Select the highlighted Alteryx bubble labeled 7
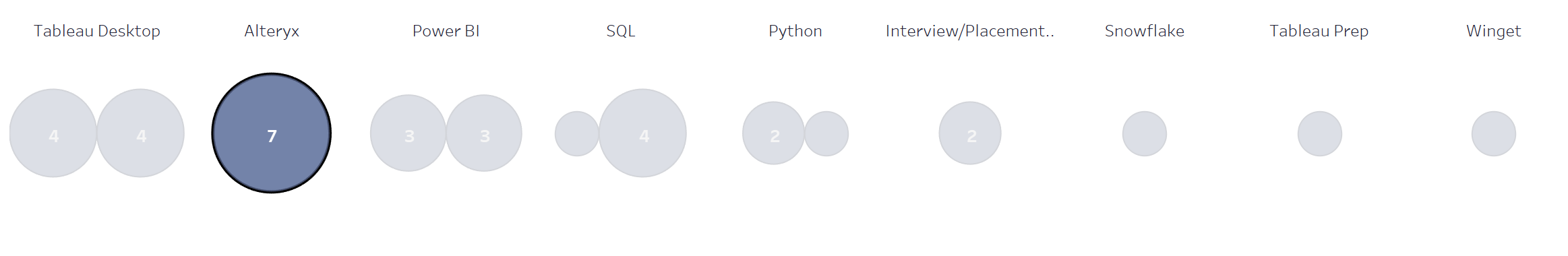This screenshot has height=256, width=1568. click(272, 133)
